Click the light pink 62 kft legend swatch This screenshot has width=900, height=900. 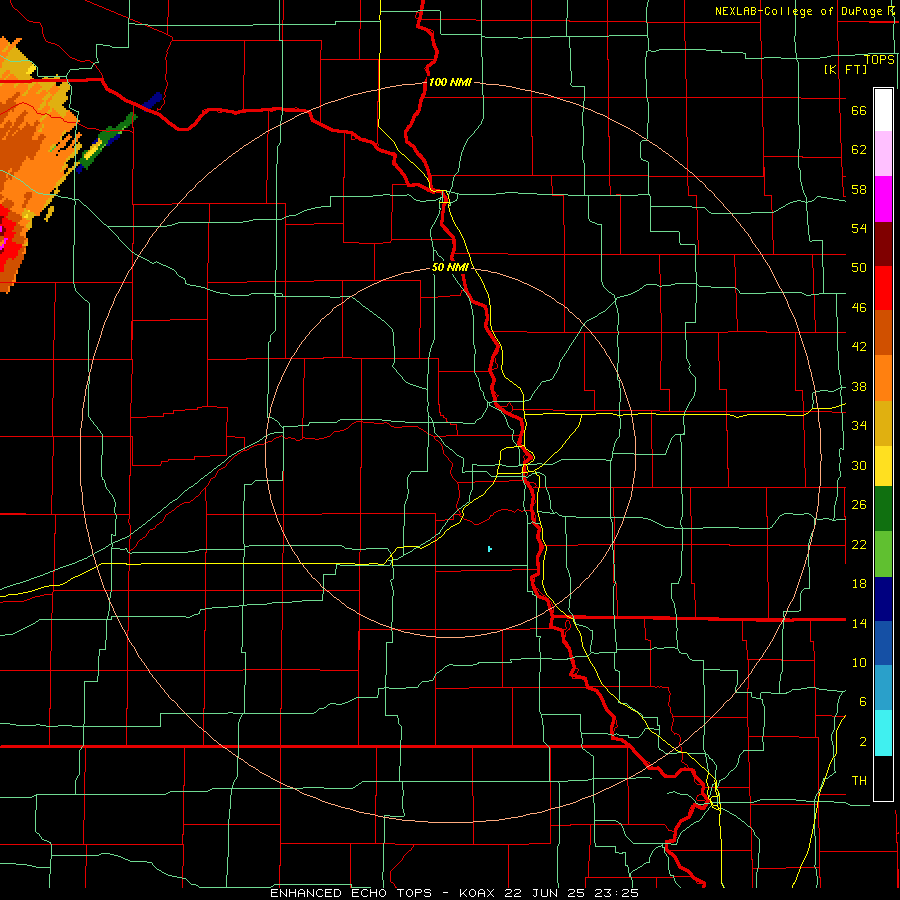coord(883,153)
